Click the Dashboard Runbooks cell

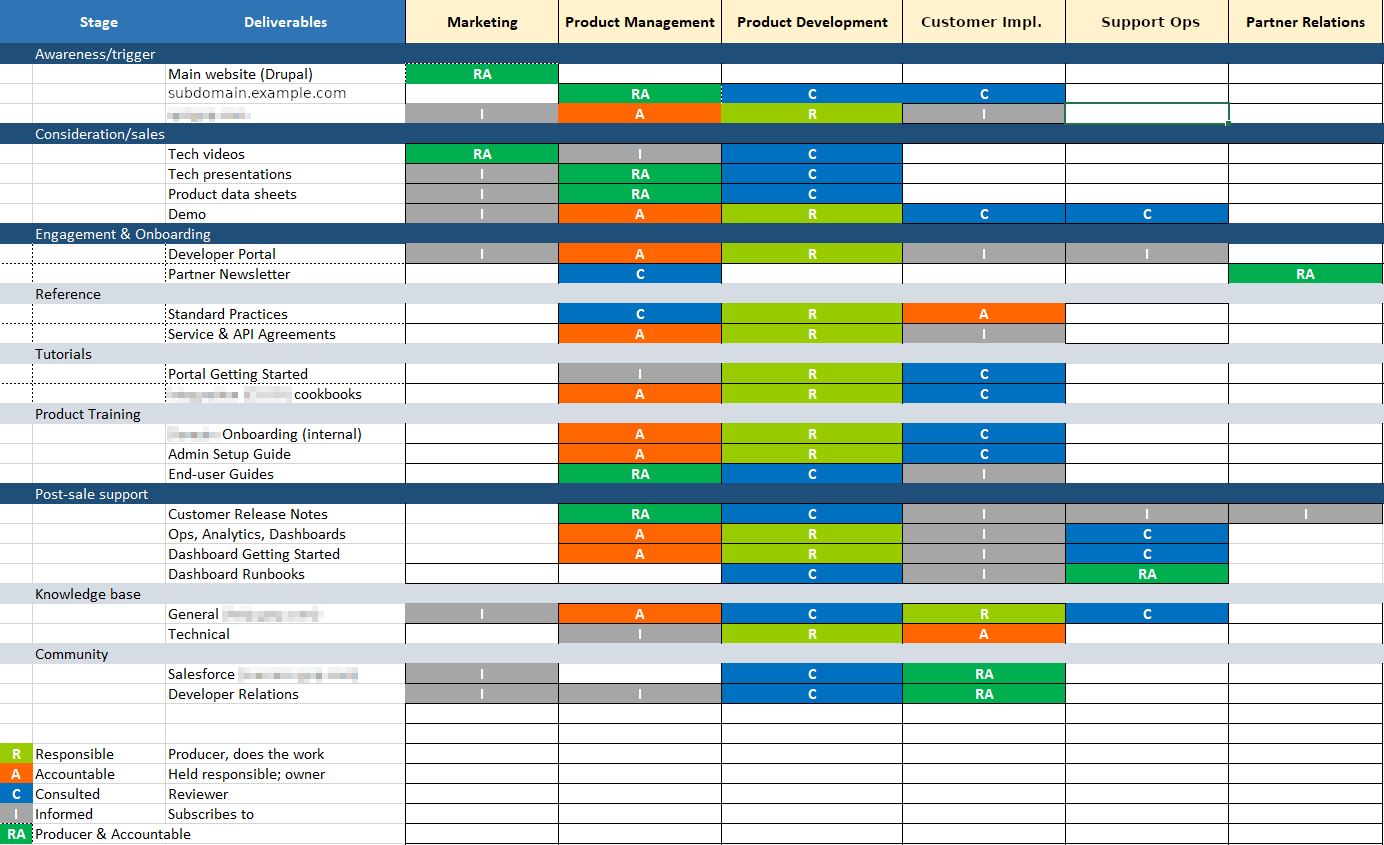[285, 574]
